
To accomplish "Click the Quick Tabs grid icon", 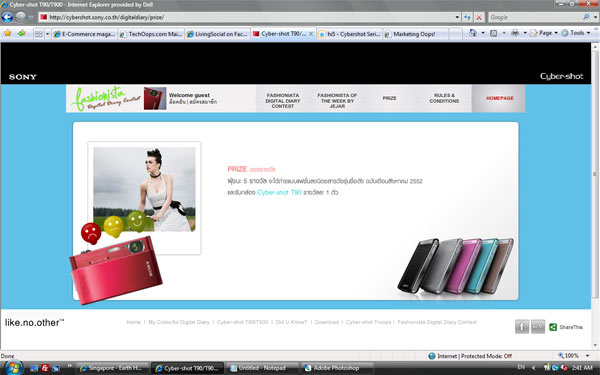I will [x=39, y=34].
